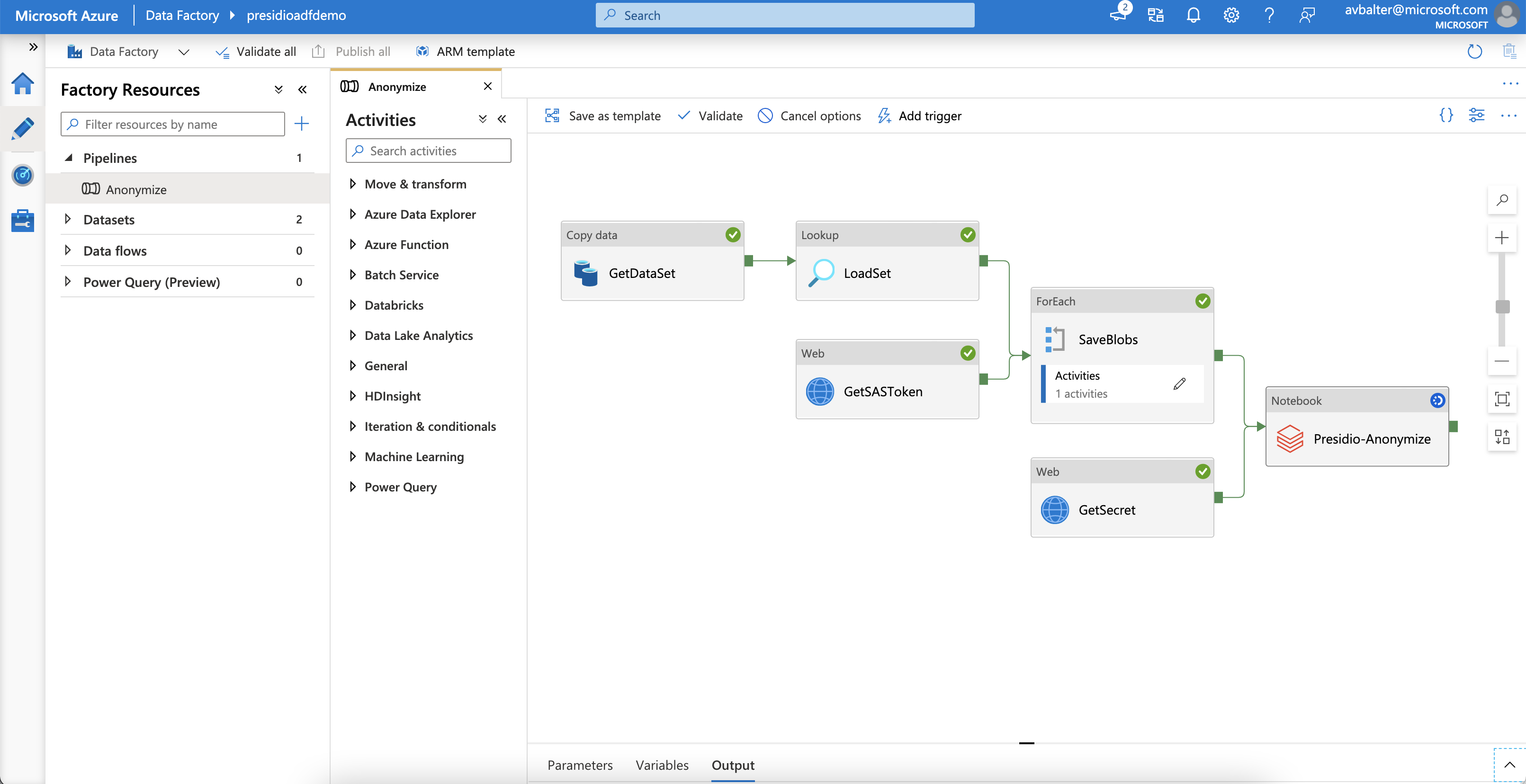
Task: Click Add trigger button
Action: pos(919,116)
